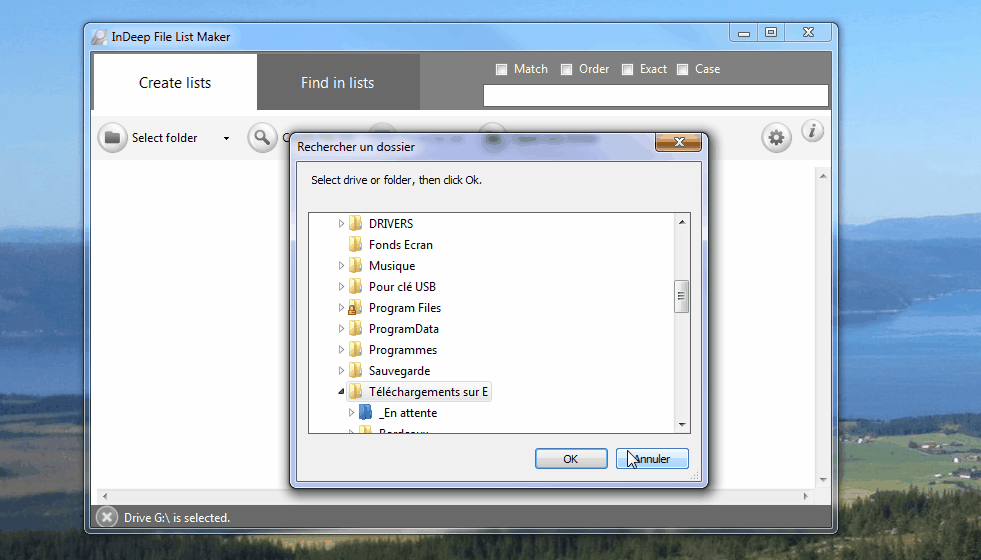Image resolution: width=981 pixels, height=560 pixels.
Task: Click main list scroll right arrow
Action: point(806,496)
